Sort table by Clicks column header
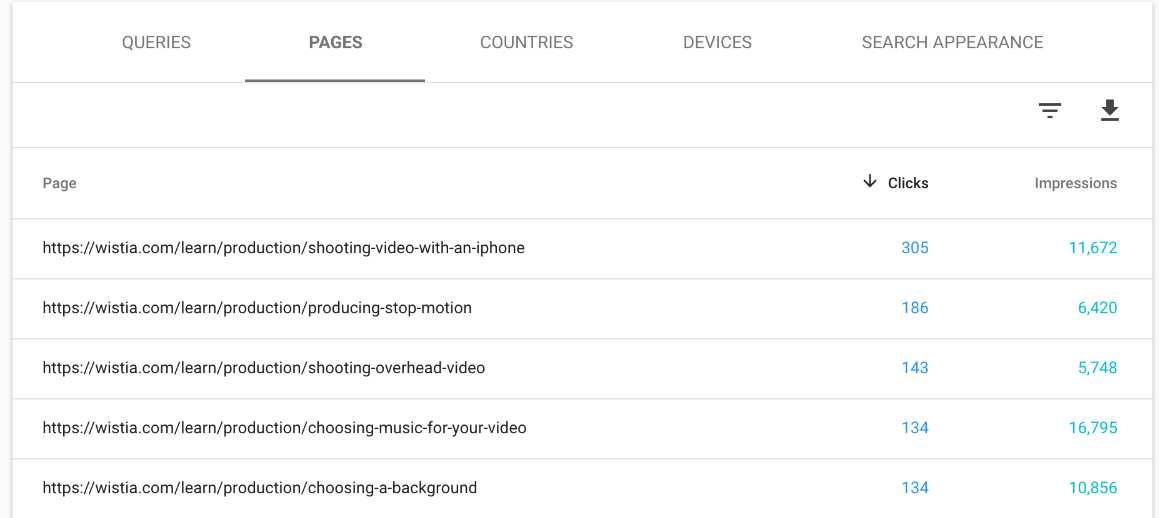The image size is (1159, 518). click(908, 183)
